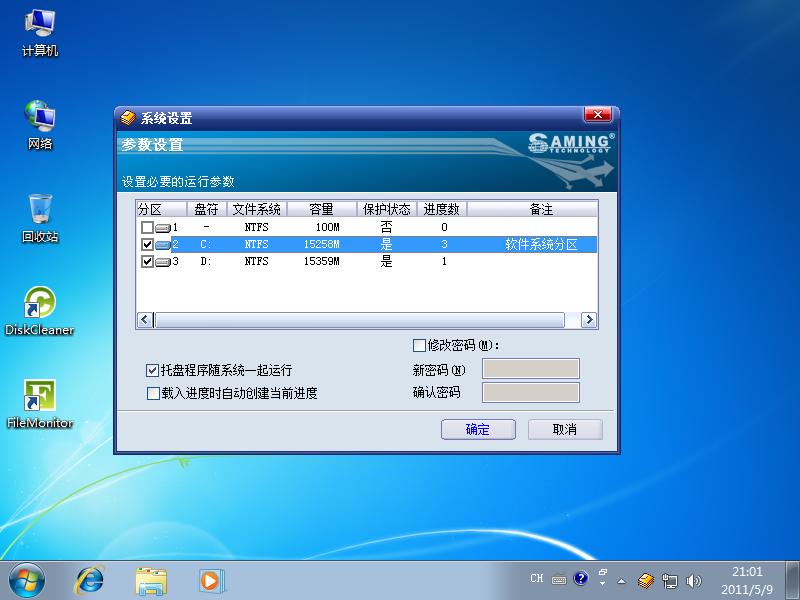Uncheck the C: partition 2 checkbox

click(x=148, y=245)
